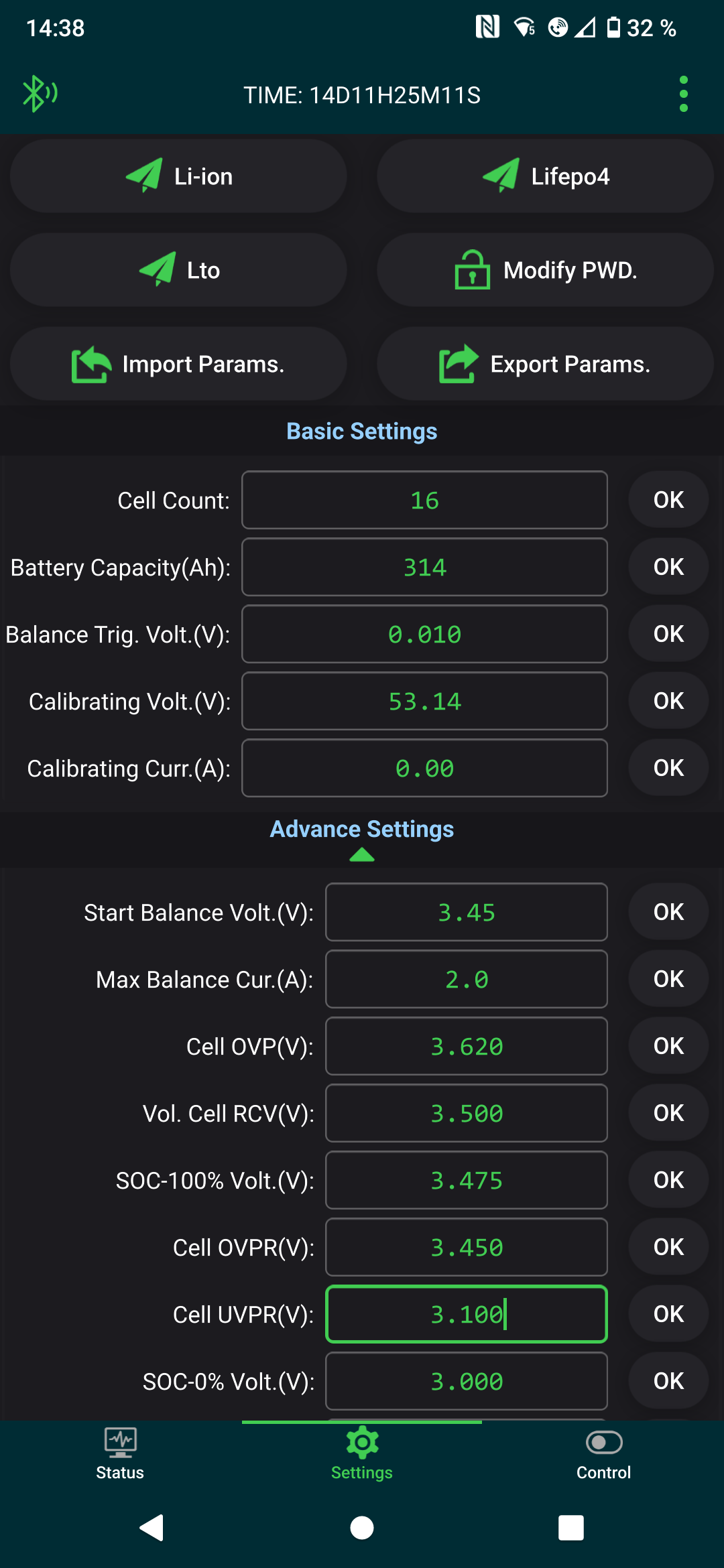This screenshot has height=1568, width=724.
Task: Open the three-dot overflow menu
Action: pyautogui.click(x=683, y=94)
